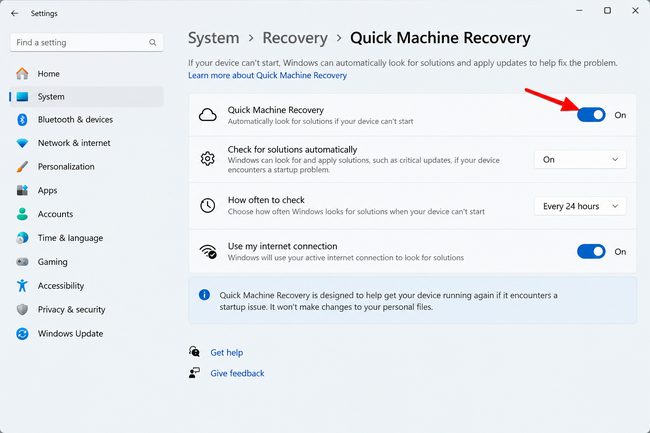Click the Accessibility figure icon
The height and width of the screenshot is (433, 650).
tap(22, 285)
